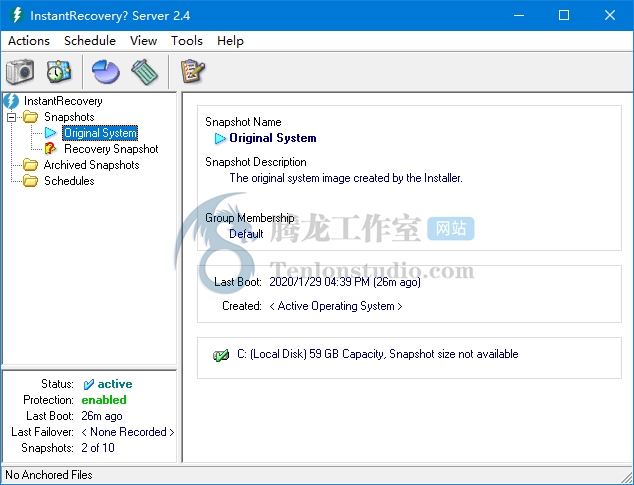Click the play arrow beside the Original System heading
634x485 pixels.
tap(220, 138)
